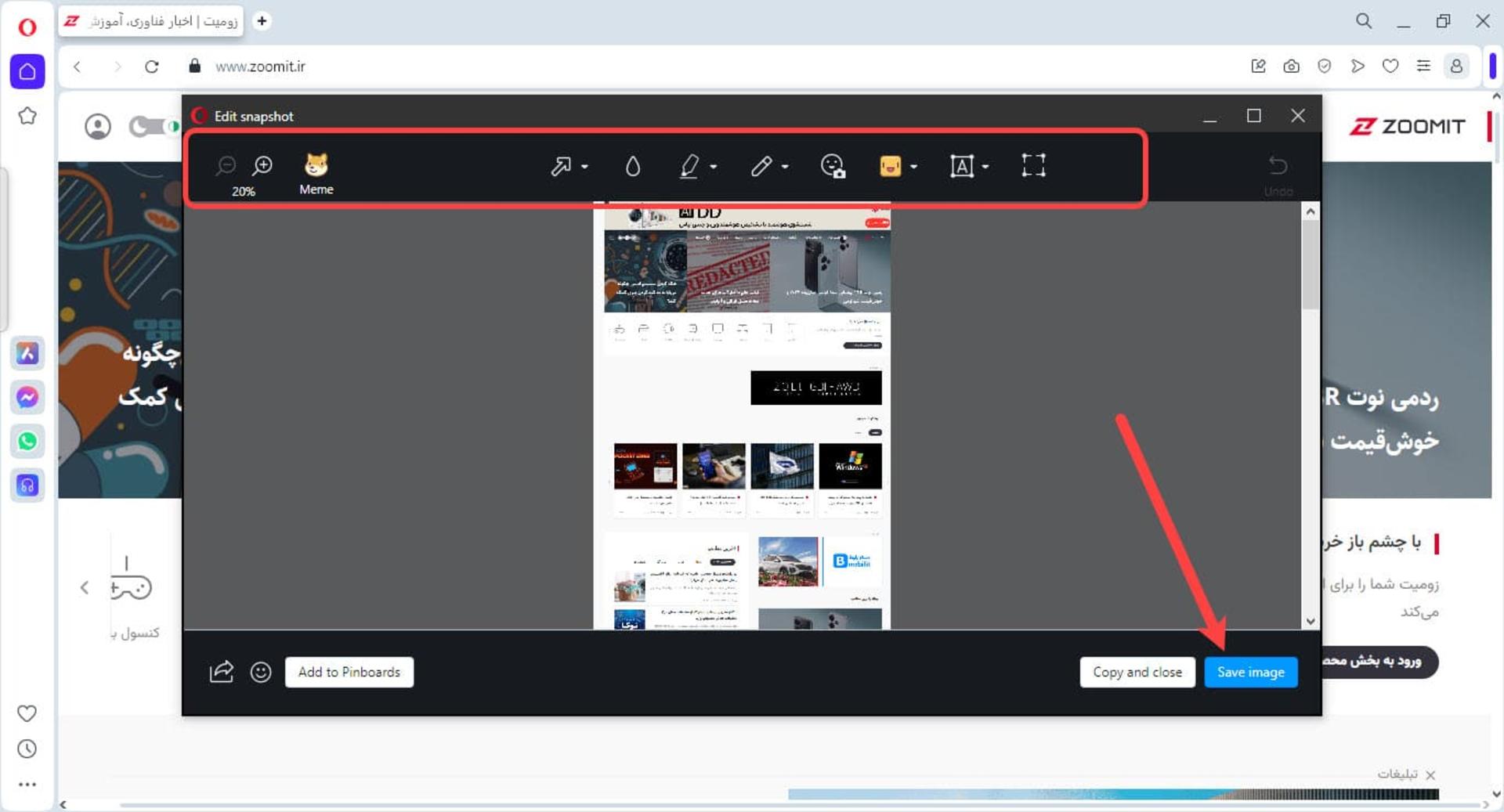Expand the sticker emoji dropdown
This screenshot has height=812, width=1504.
pyautogui.click(x=914, y=167)
